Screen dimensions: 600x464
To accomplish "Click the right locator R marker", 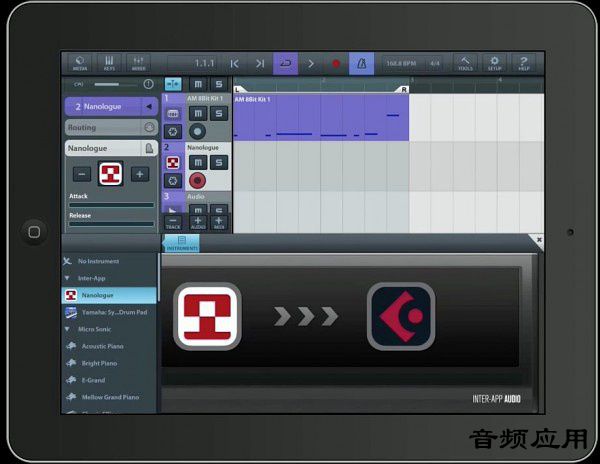I will click(x=403, y=90).
